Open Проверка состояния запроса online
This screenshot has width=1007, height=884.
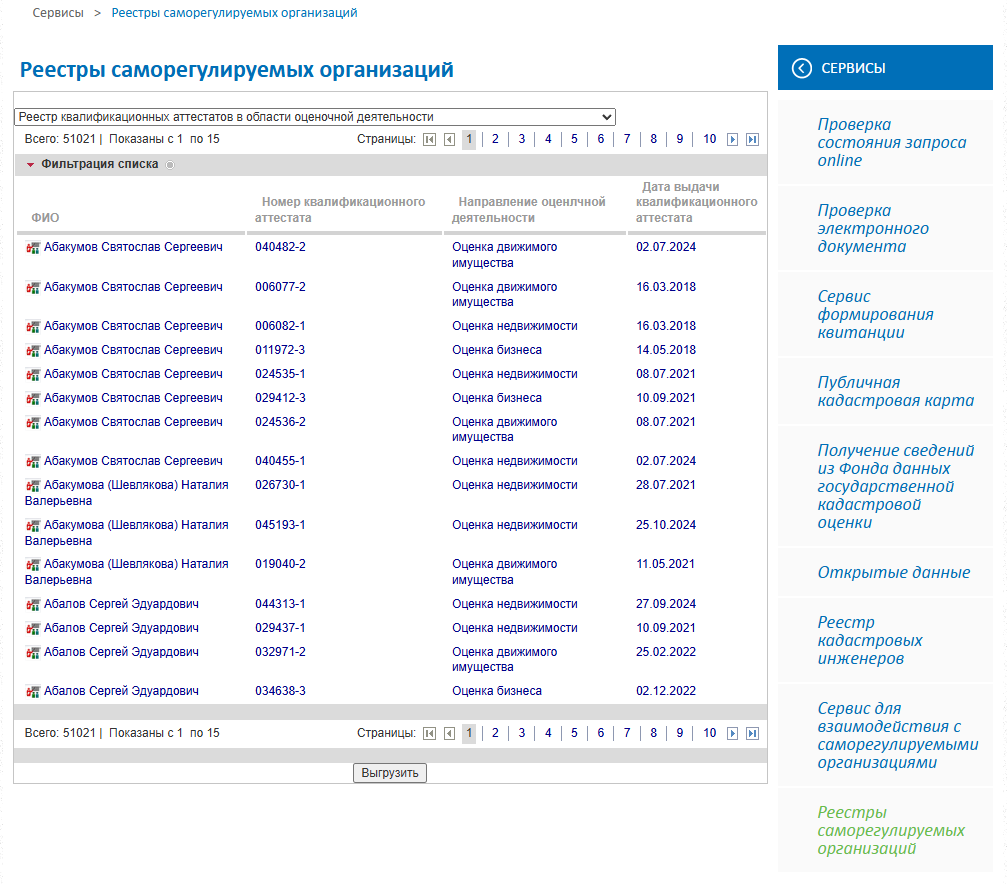[891, 143]
